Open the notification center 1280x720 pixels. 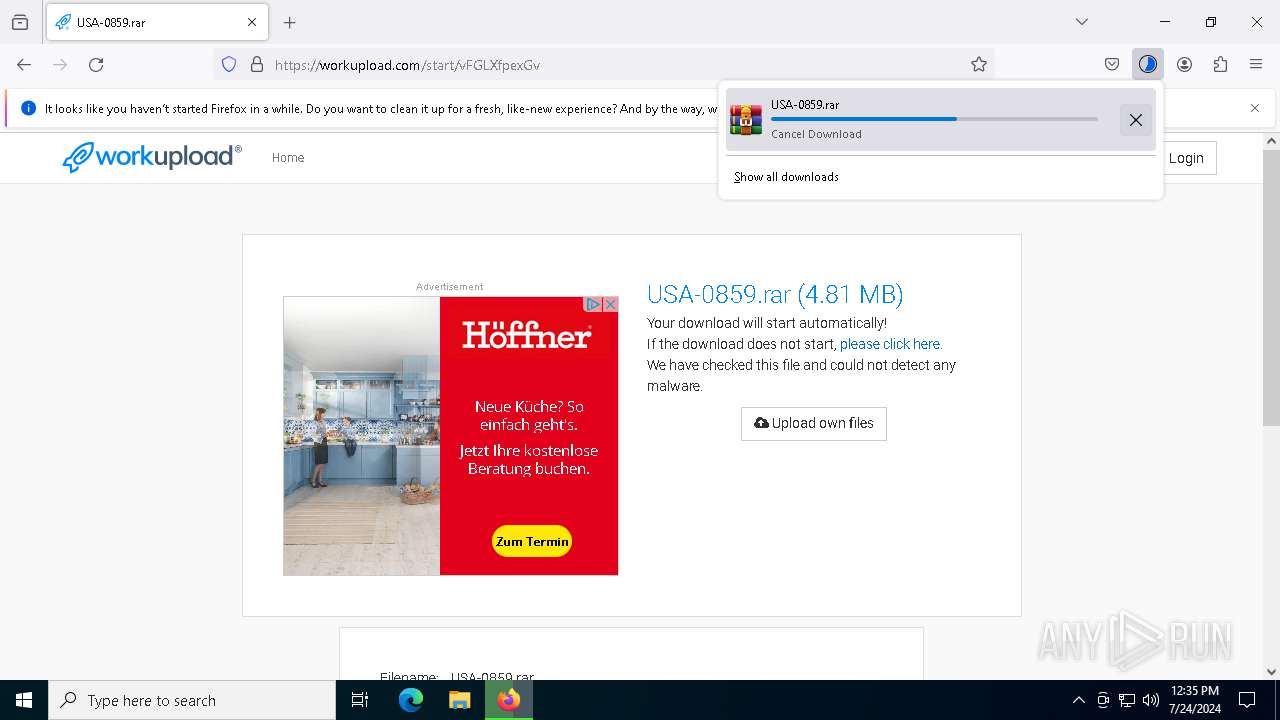[1247, 700]
